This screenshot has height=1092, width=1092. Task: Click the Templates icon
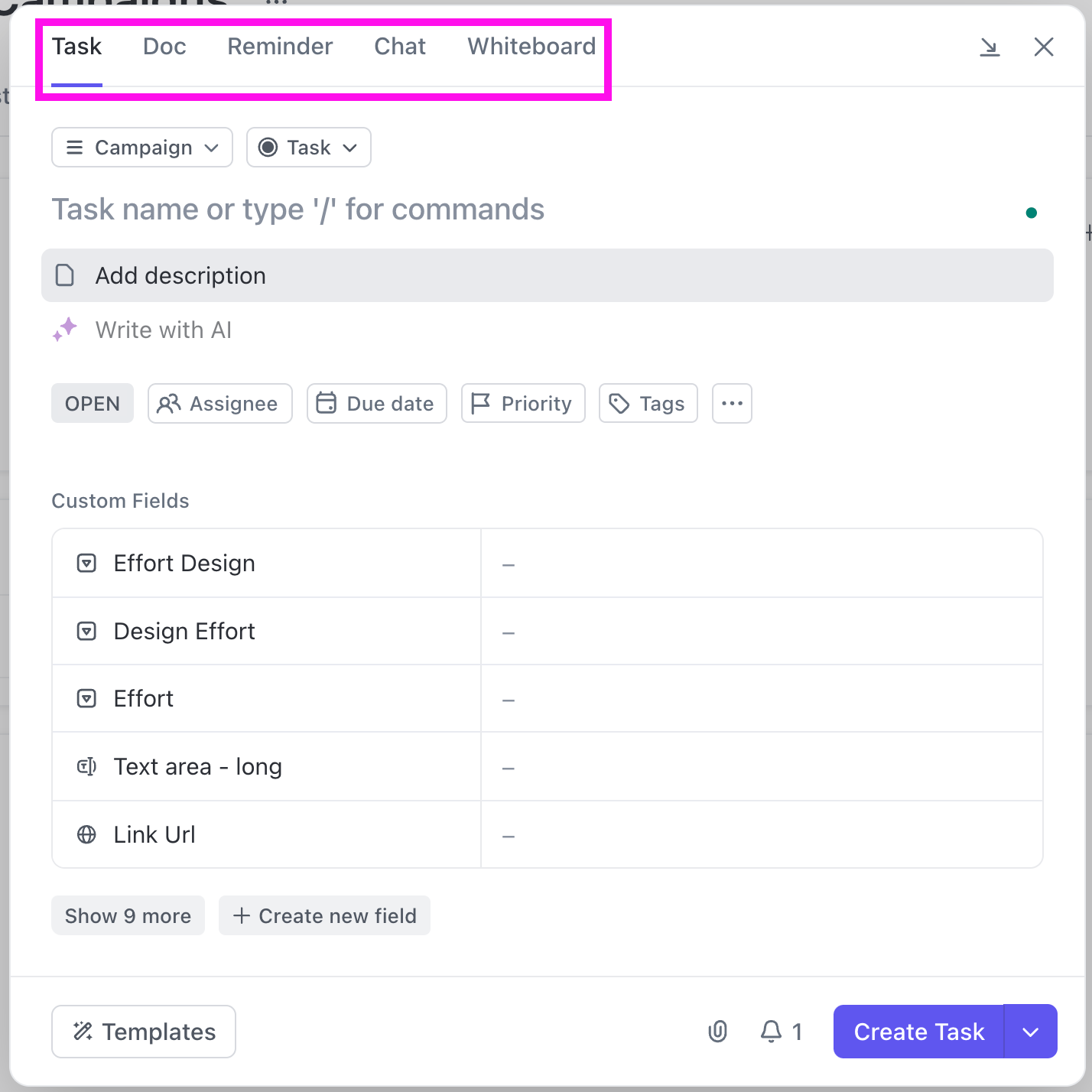83,1032
